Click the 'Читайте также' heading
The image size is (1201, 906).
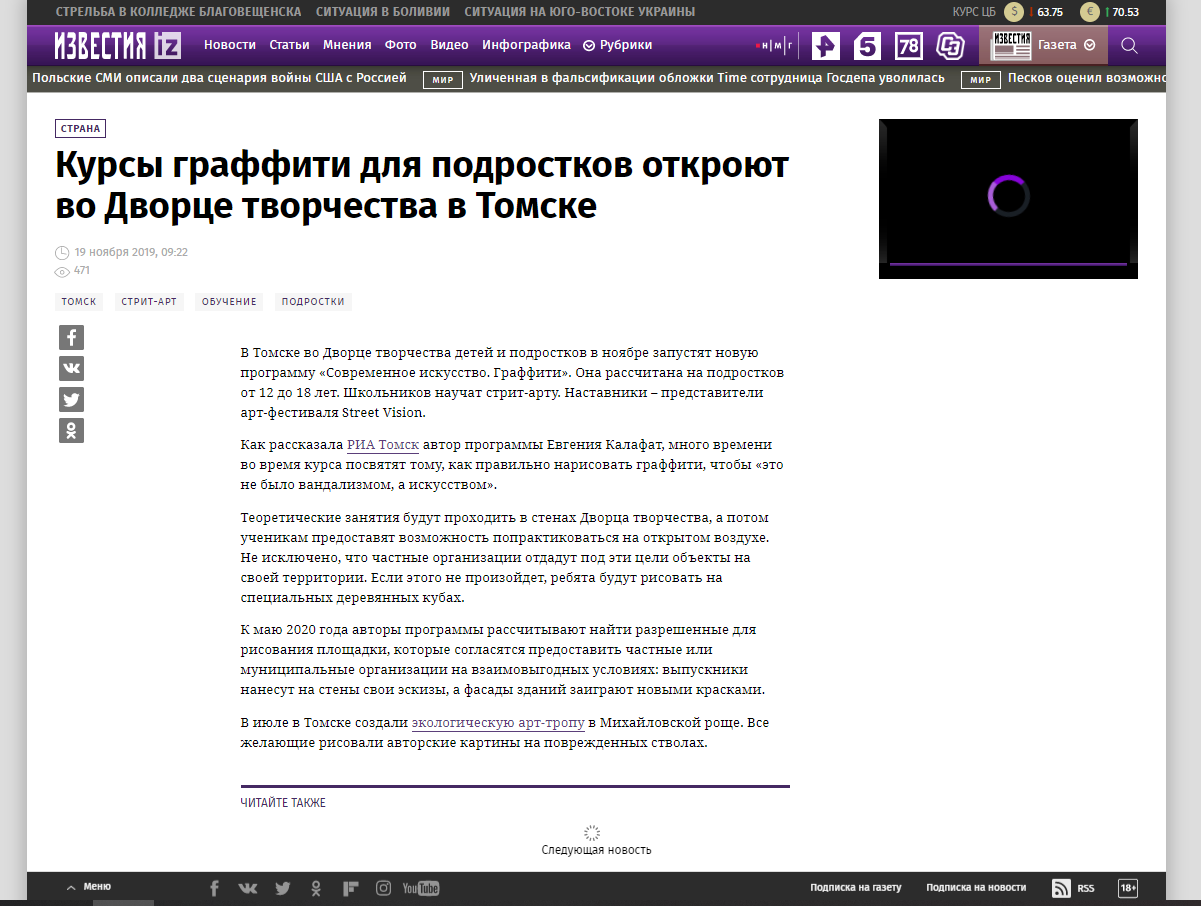tap(283, 803)
